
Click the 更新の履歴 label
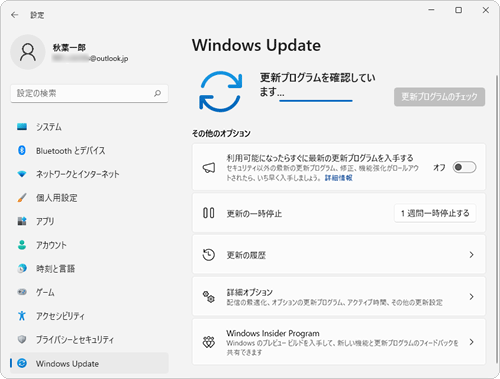click(x=246, y=255)
